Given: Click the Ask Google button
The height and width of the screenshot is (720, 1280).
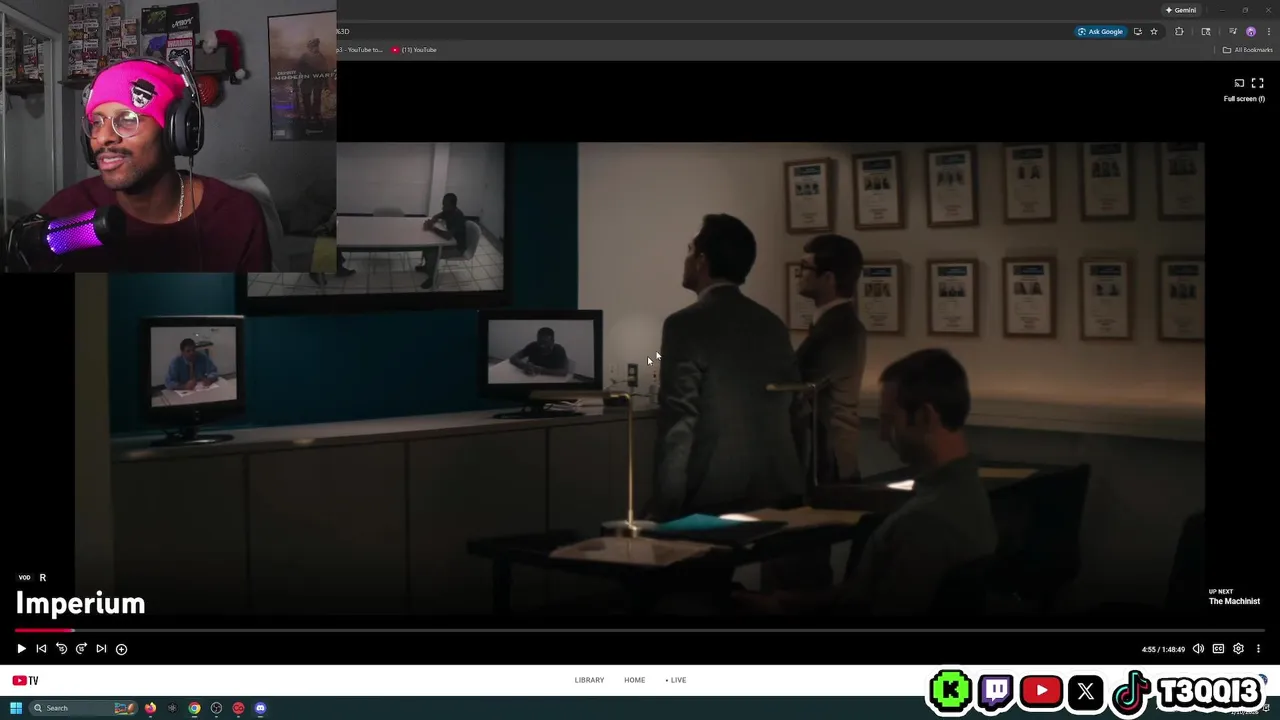Looking at the screenshot, I should pos(1100,32).
